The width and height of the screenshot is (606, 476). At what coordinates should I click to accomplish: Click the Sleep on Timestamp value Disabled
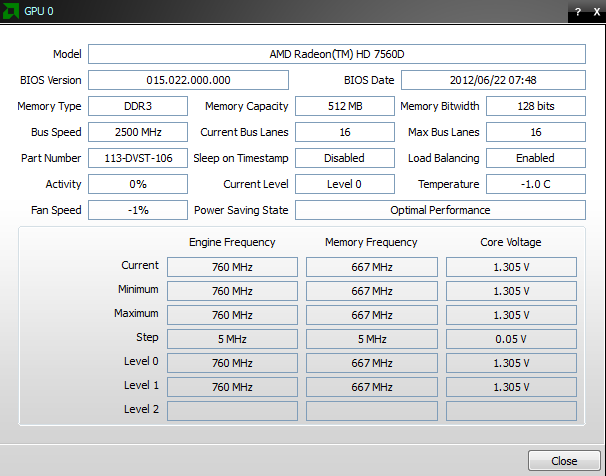click(x=345, y=158)
